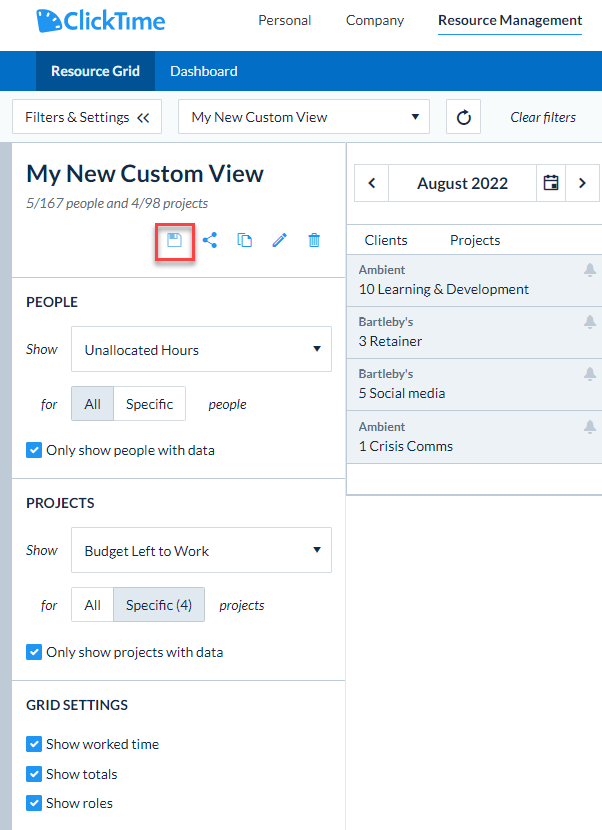Sort by the Clients column header
Image resolution: width=602 pixels, height=830 pixels.
pos(386,240)
